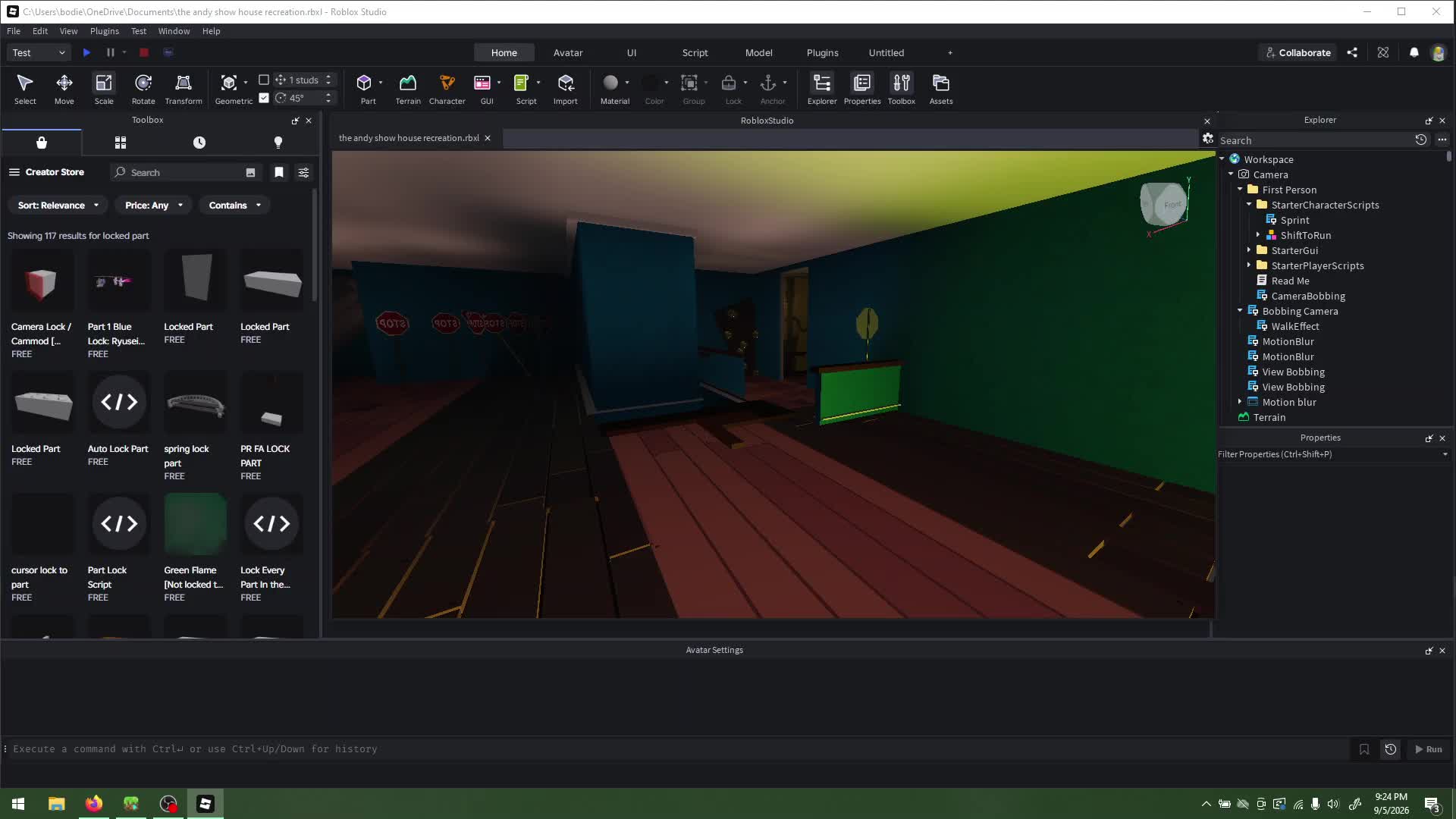Open the Window menu
Image resolution: width=1456 pixels, height=819 pixels.
[x=174, y=31]
